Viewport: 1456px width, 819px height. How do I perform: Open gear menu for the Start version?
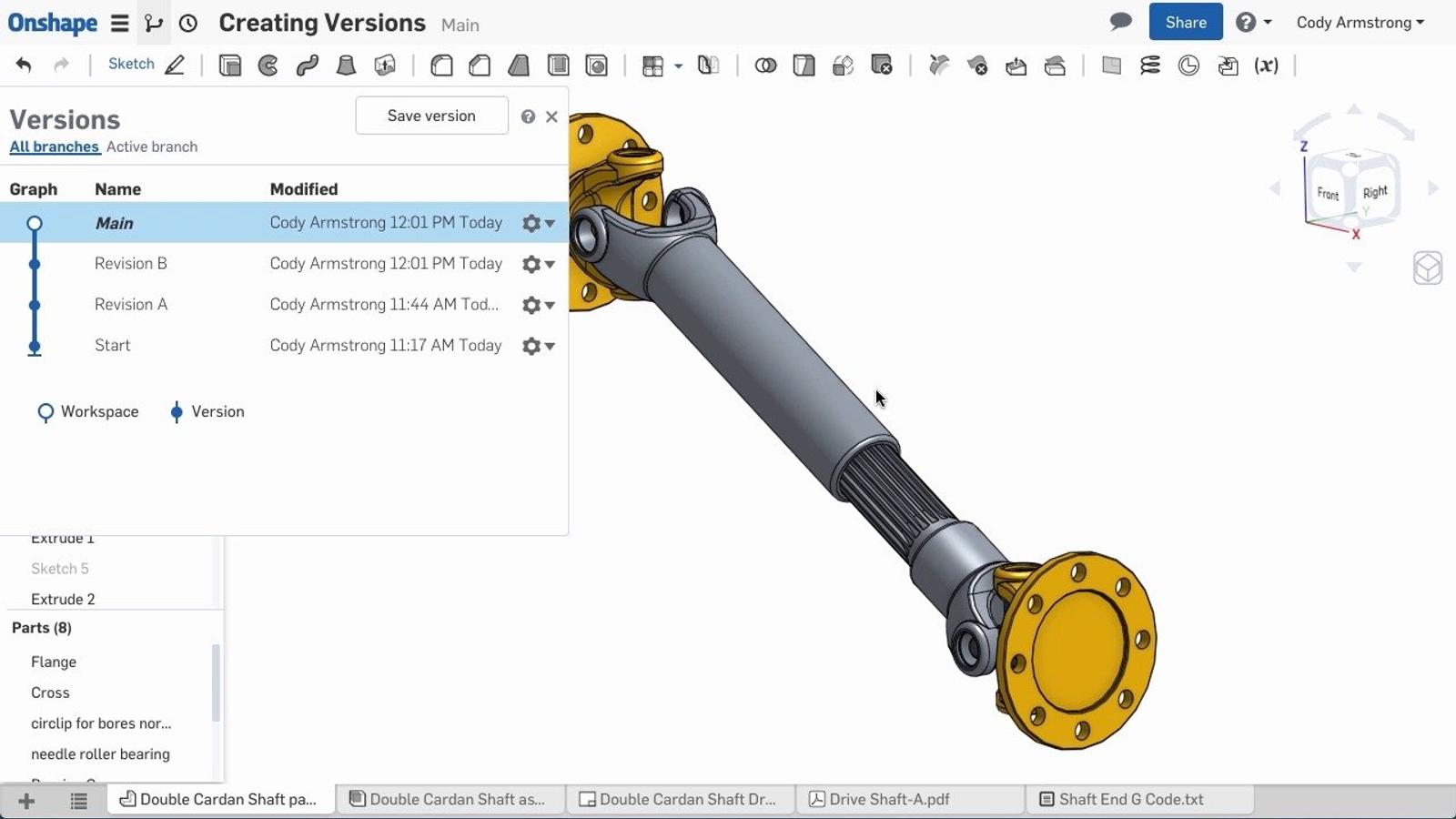[538, 346]
